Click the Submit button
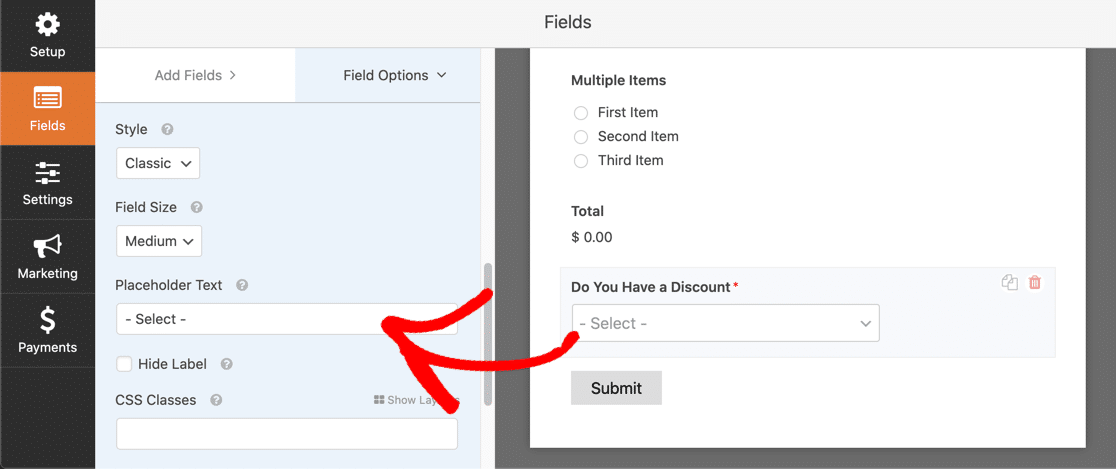 click(x=616, y=388)
